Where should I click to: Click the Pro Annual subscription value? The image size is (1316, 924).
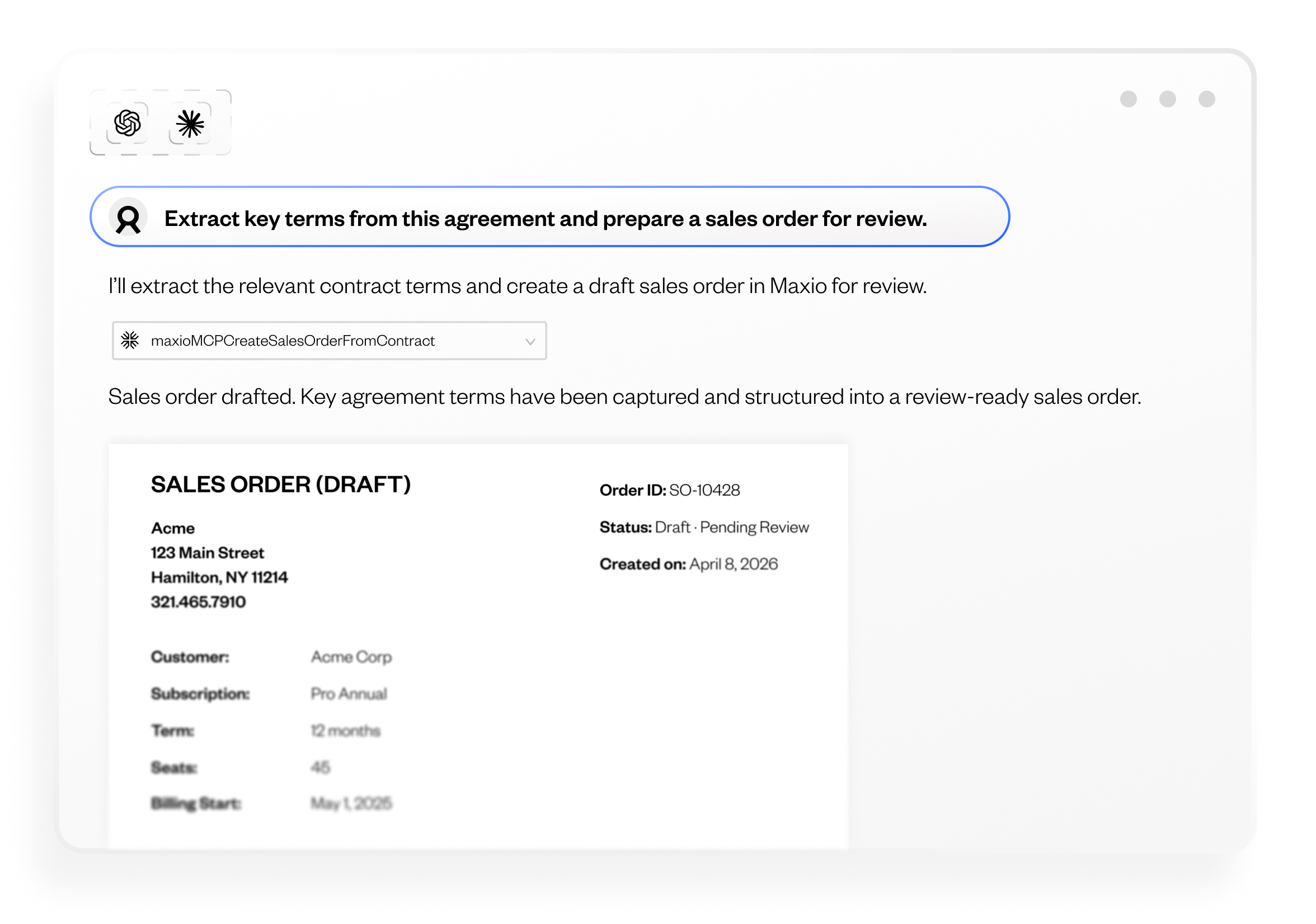pos(349,694)
